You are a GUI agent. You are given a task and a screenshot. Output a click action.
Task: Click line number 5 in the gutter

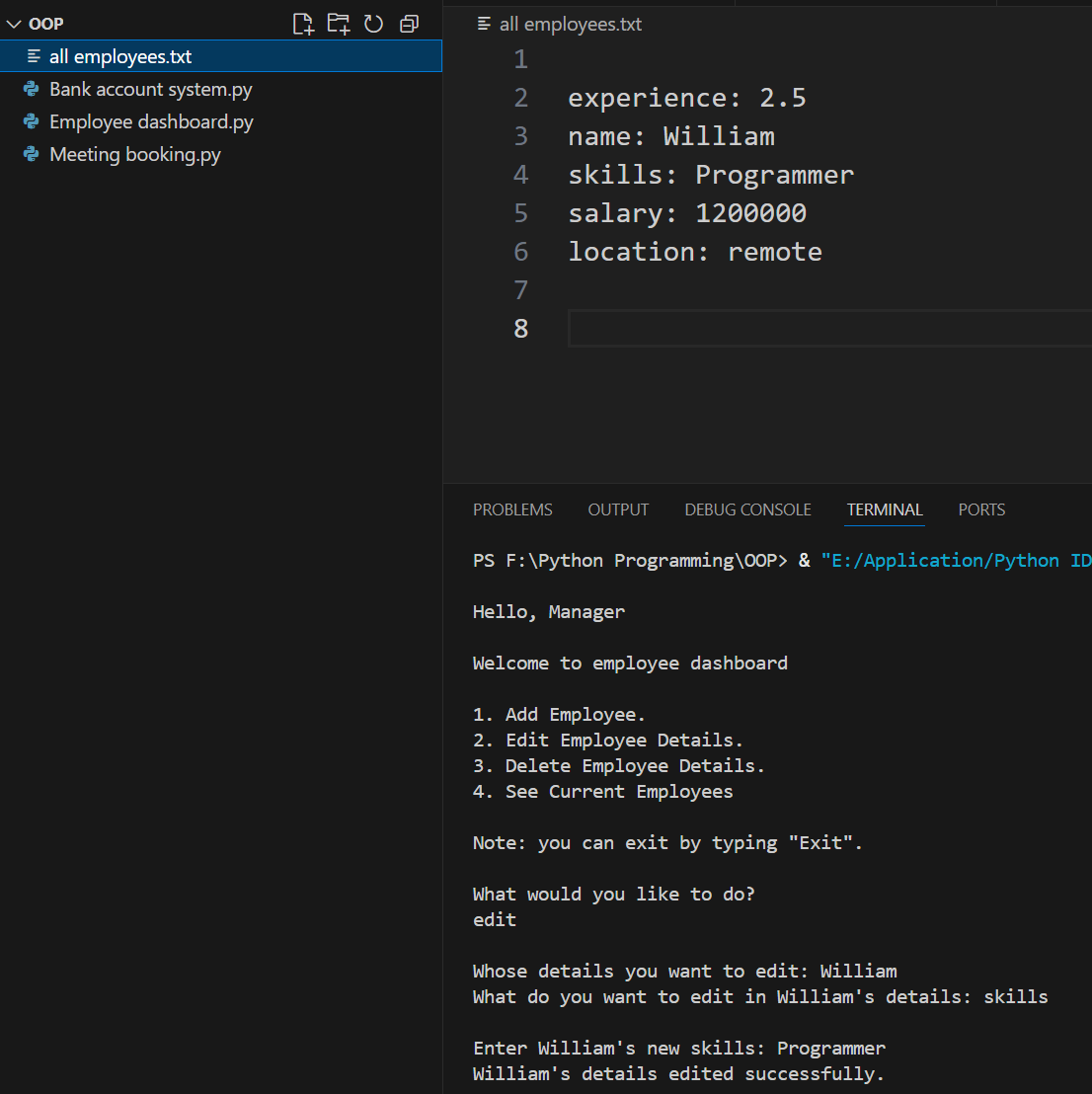(520, 213)
